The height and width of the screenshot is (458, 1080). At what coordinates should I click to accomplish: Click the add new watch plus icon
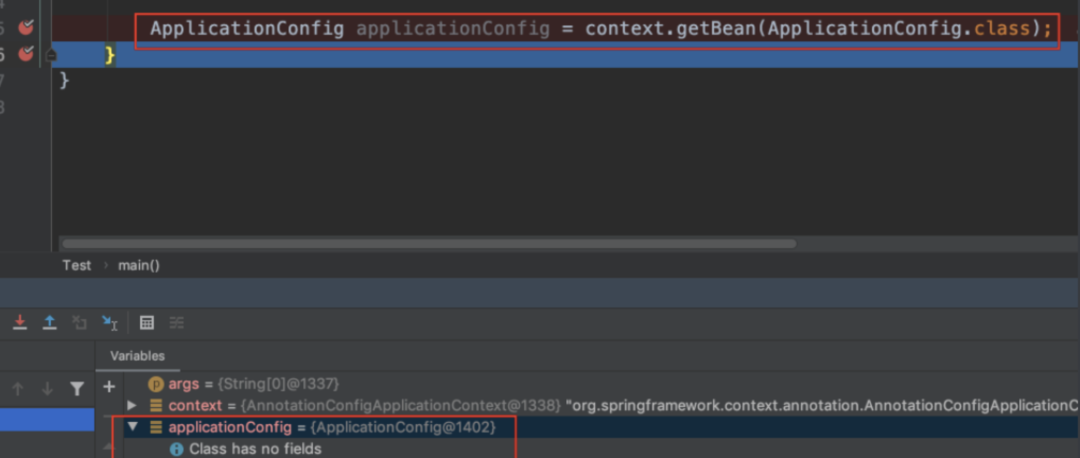[x=109, y=386]
